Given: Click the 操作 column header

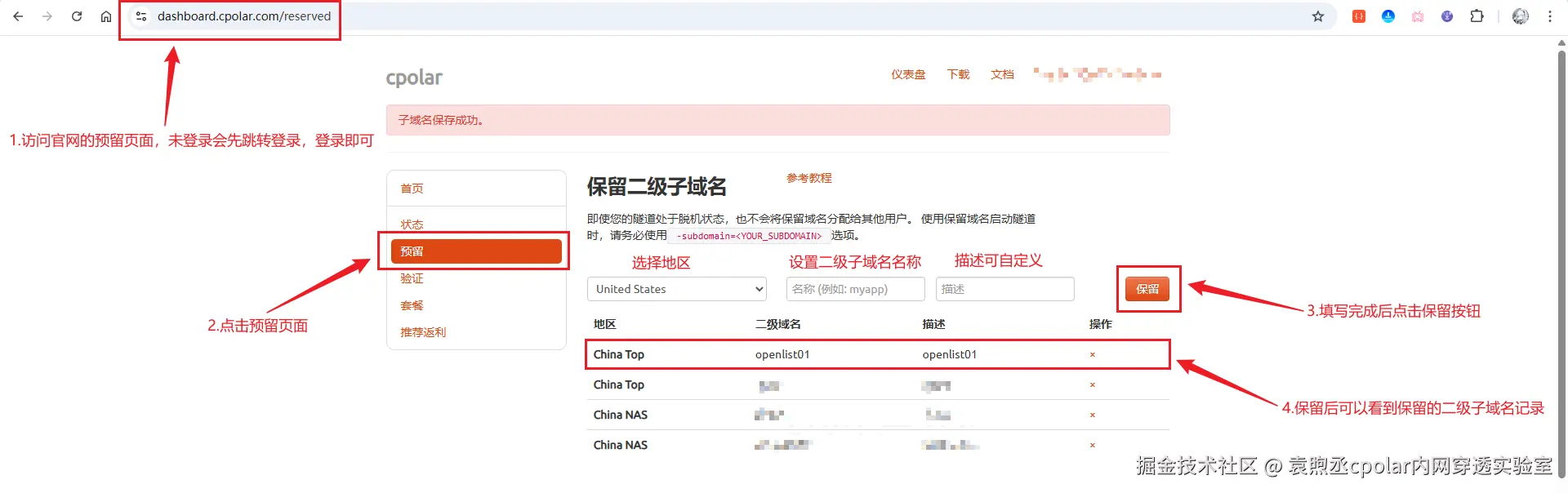Looking at the screenshot, I should 1100,324.
